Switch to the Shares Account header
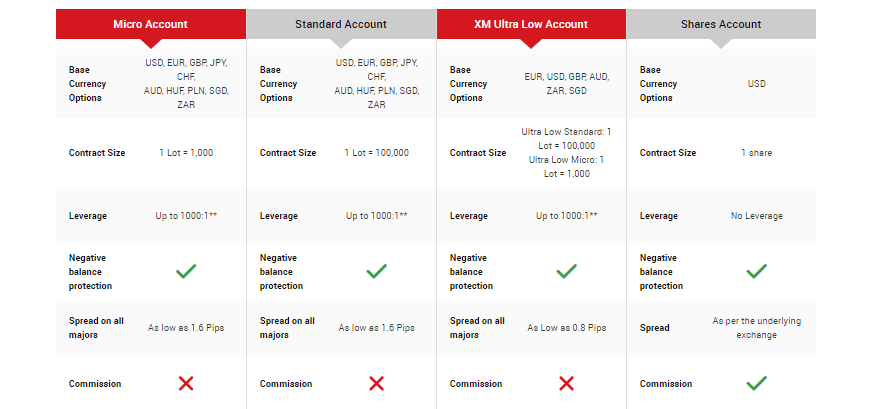 (x=721, y=24)
